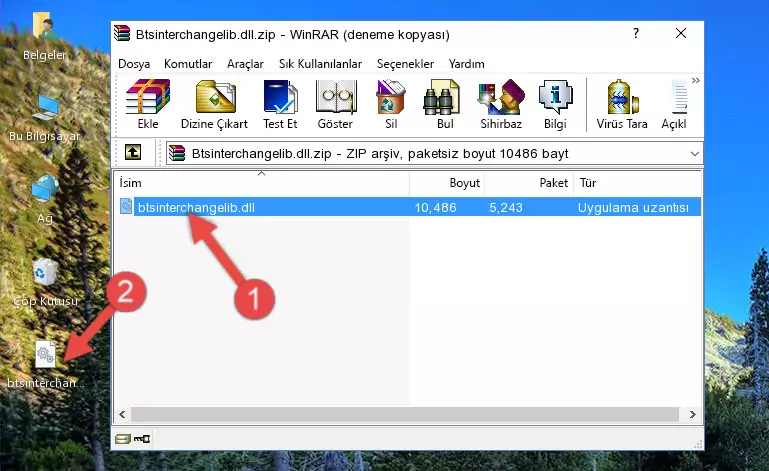Click the Açıklama comment toolbar icon
769x471 pixels.
(x=675, y=104)
